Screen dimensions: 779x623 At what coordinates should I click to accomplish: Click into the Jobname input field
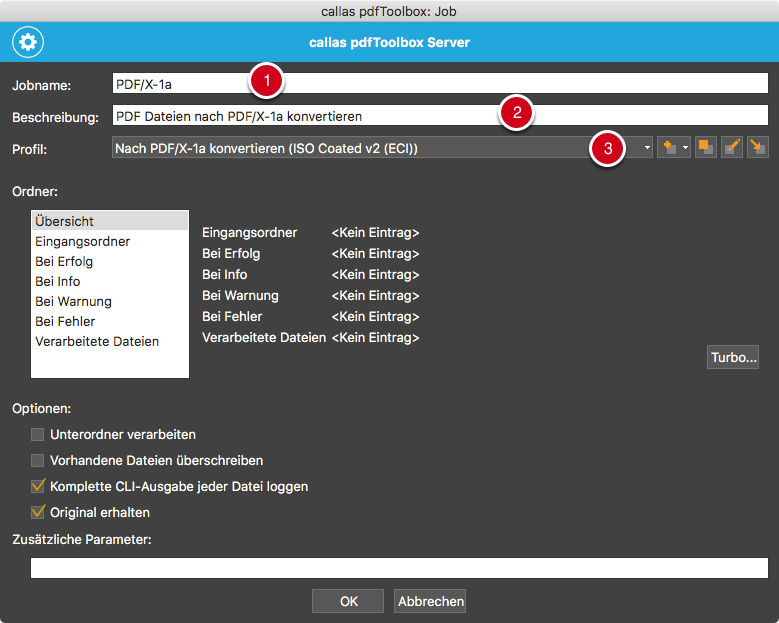[x=440, y=83]
